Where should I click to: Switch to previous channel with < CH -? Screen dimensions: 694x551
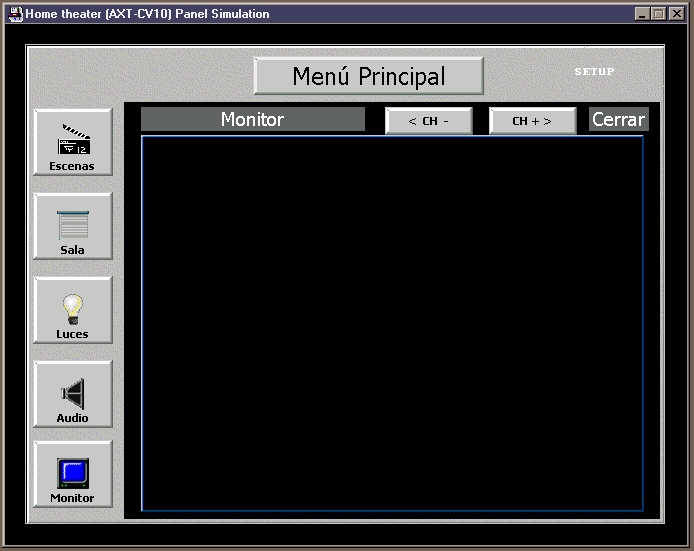pyautogui.click(x=428, y=121)
